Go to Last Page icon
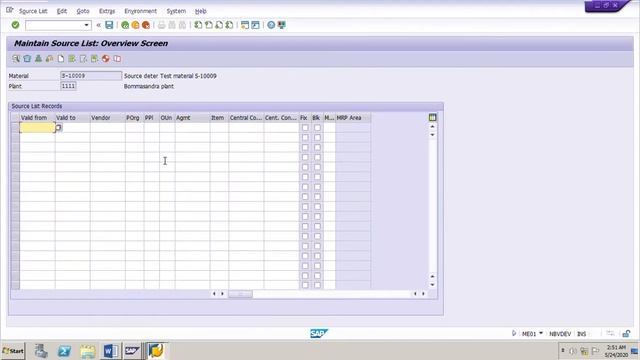This screenshot has width=640, height=360. (x=229, y=25)
